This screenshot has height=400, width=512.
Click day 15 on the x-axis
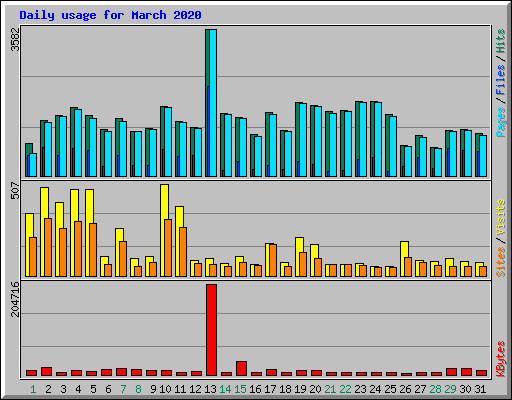click(240, 389)
